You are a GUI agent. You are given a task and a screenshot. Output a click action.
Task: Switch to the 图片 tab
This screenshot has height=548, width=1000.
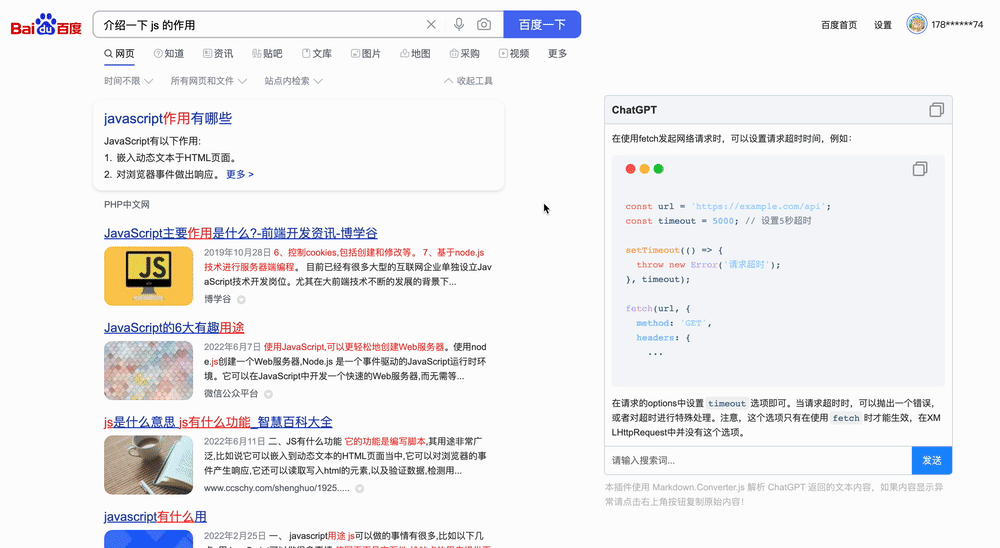click(366, 54)
